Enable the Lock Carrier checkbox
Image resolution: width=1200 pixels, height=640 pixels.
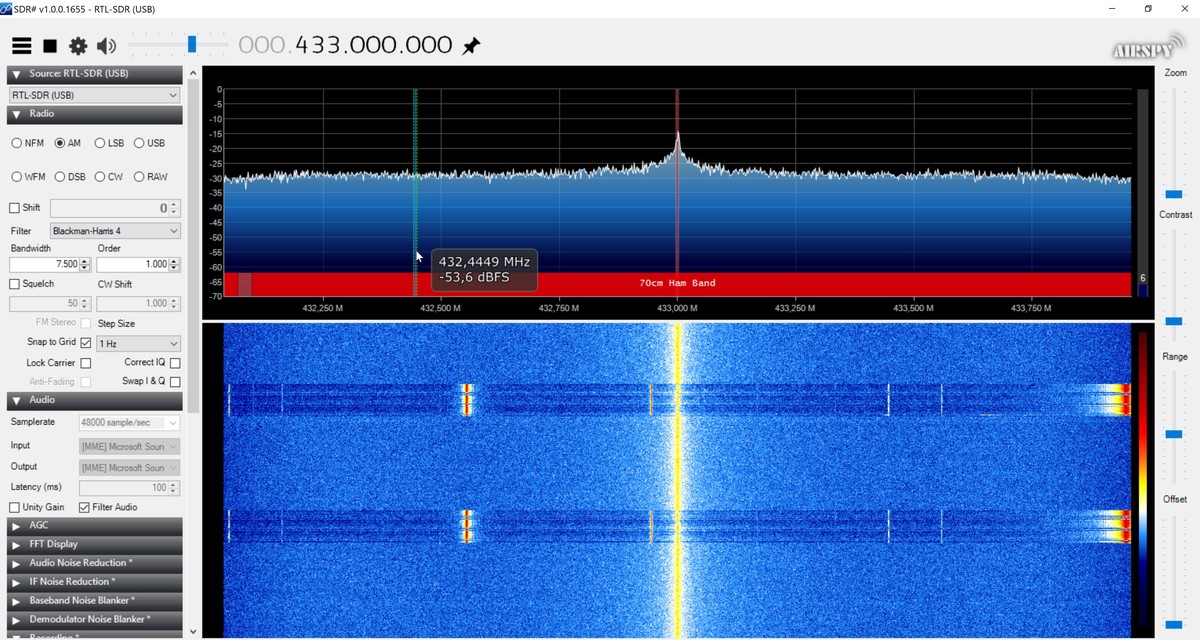[86, 363]
